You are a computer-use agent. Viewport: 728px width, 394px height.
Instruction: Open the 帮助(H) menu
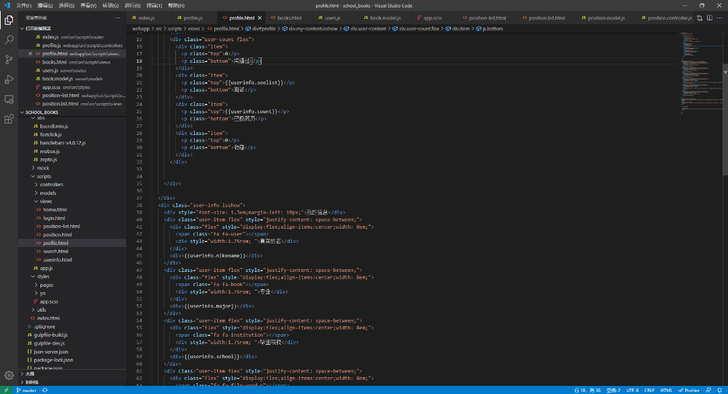(x=176, y=6)
